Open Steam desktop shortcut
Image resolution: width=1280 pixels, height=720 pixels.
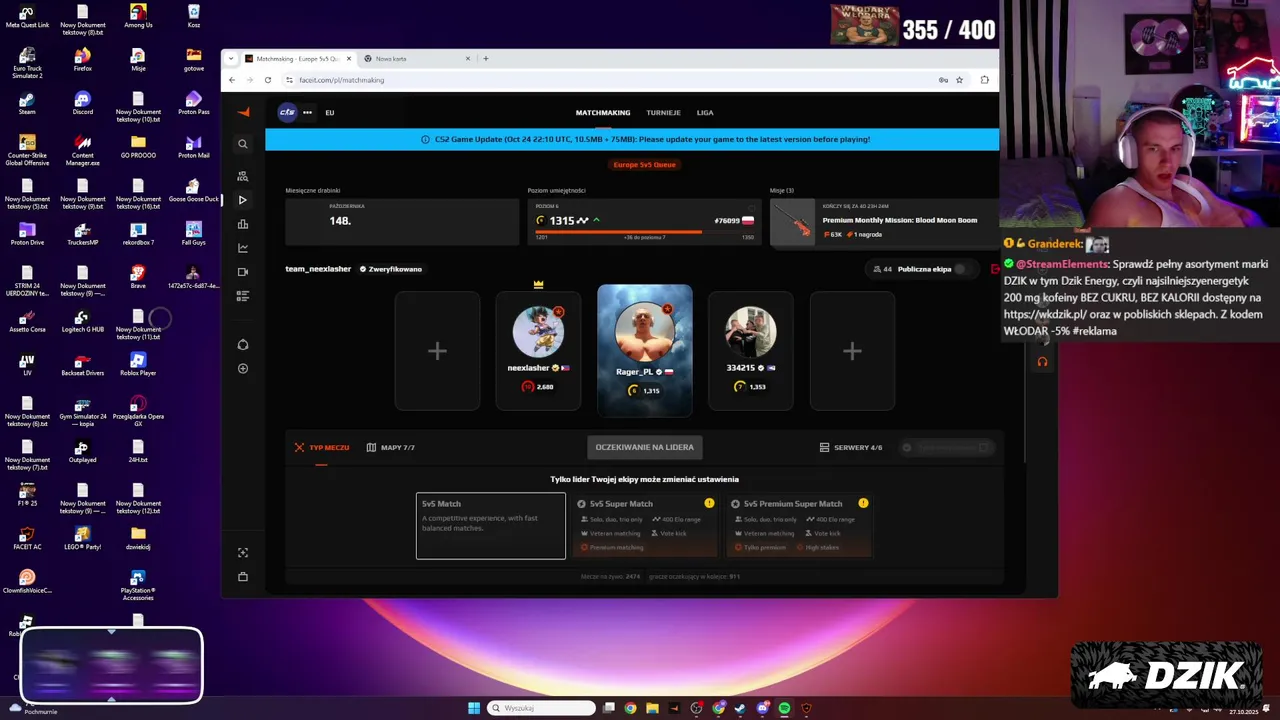[27, 103]
